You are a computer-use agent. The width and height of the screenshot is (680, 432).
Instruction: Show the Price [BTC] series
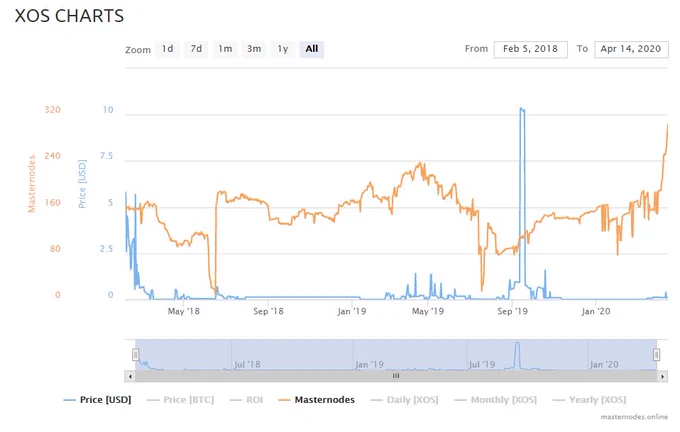pos(180,399)
